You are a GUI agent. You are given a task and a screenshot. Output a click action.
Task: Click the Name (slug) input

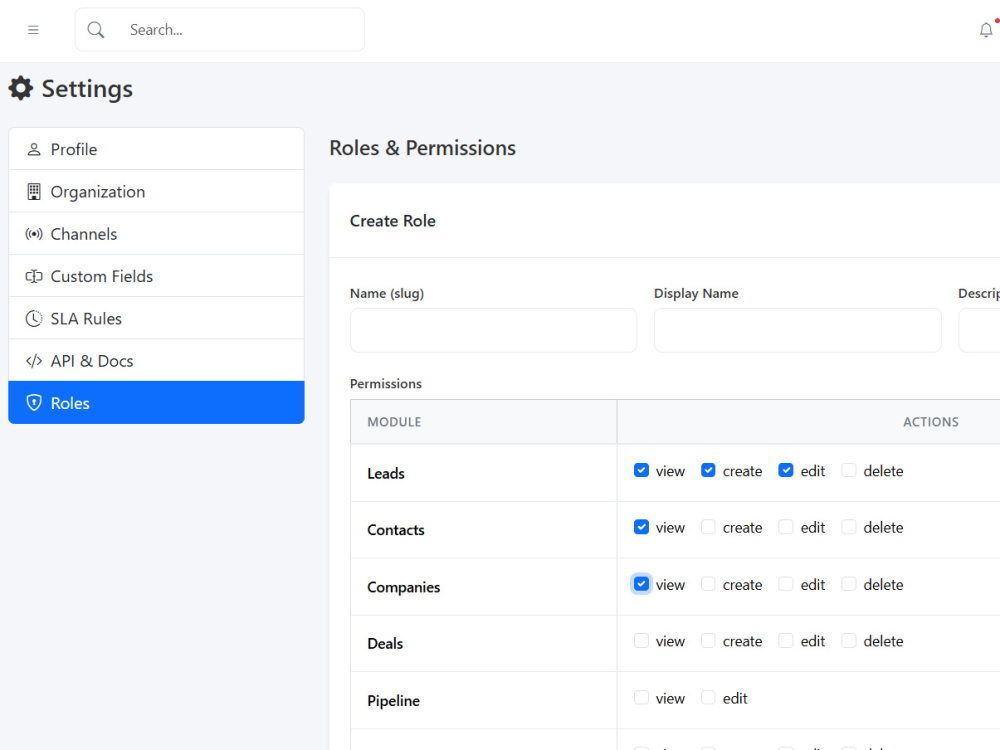tap(494, 330)
